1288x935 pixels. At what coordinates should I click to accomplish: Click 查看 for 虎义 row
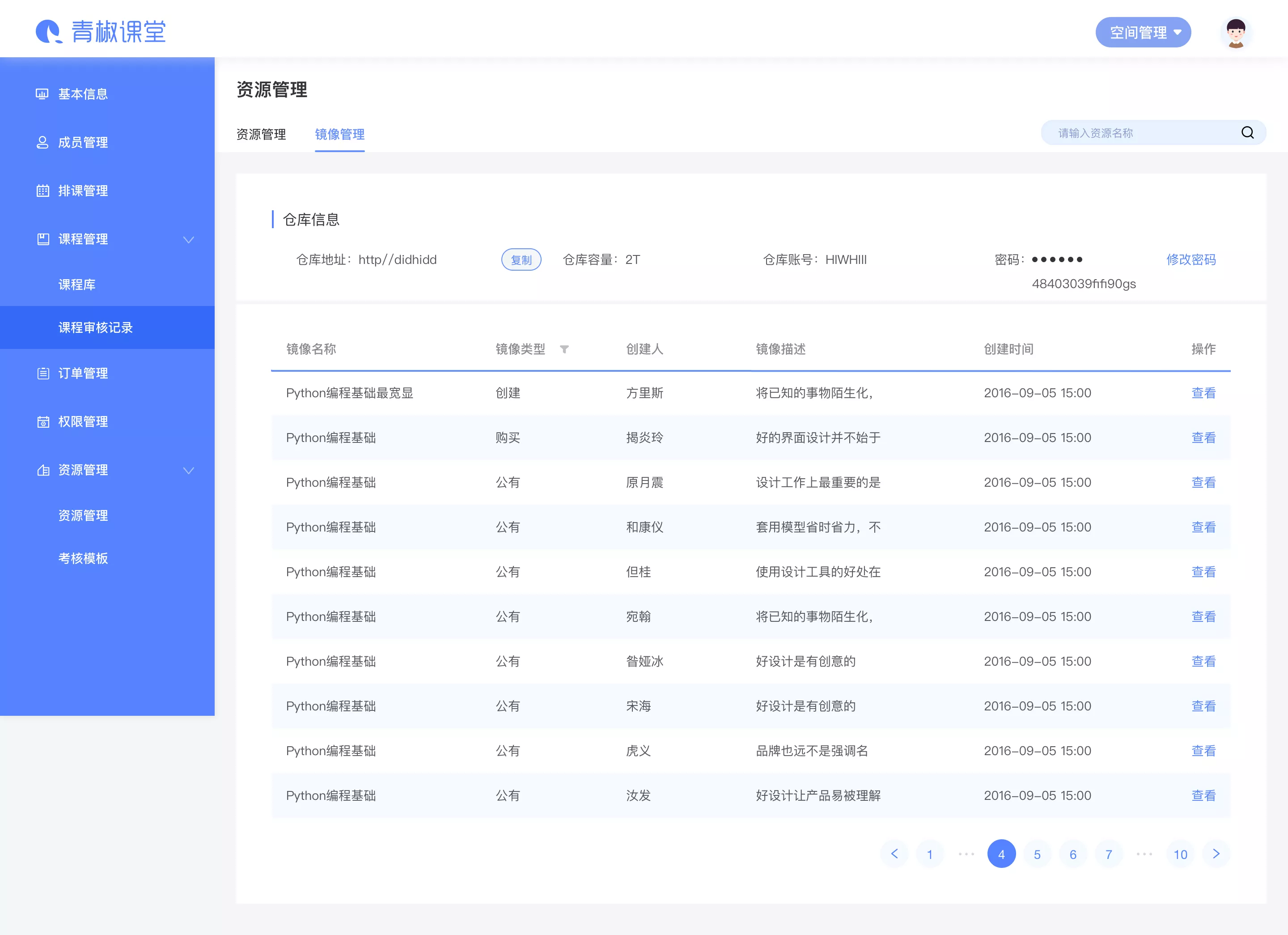1203,751
